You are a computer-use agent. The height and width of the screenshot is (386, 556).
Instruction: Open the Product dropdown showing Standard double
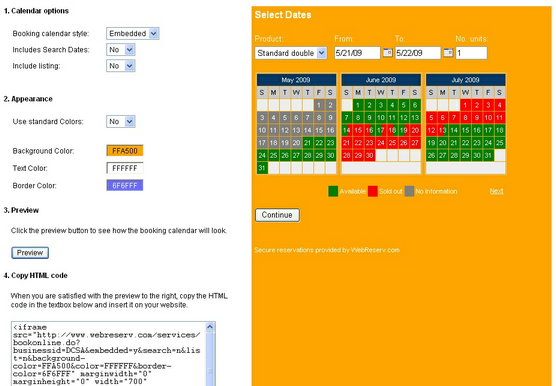(x=291, y=53)
